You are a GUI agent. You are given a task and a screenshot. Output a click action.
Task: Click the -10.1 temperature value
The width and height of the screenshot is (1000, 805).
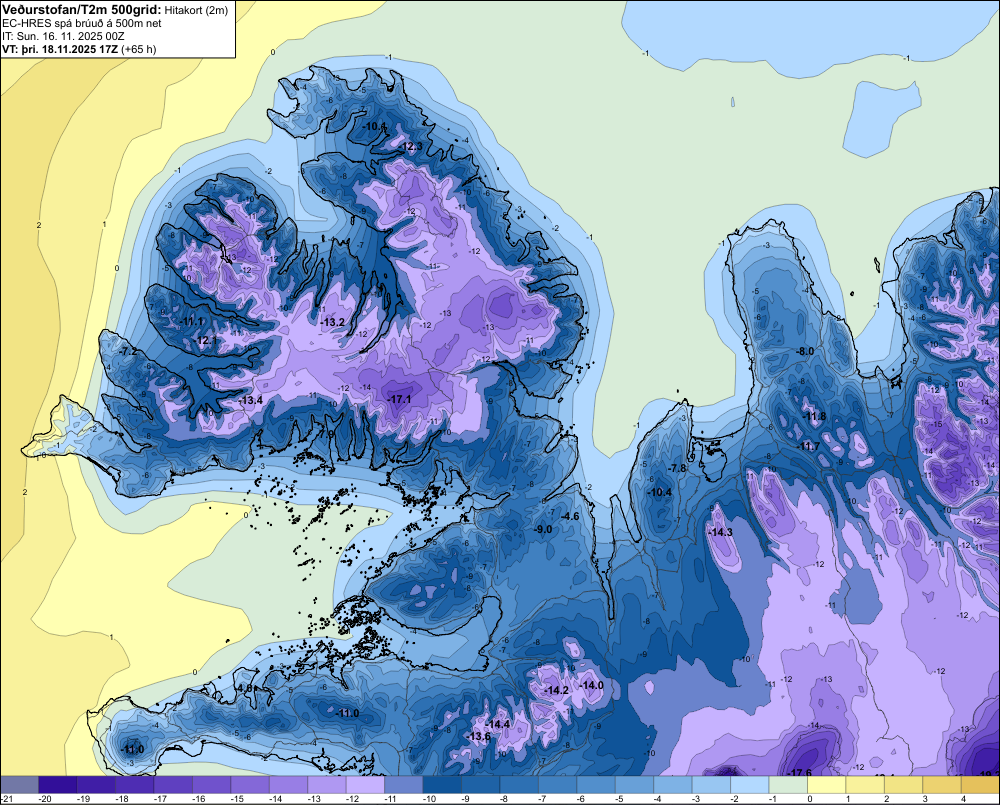pyautogui.click(x=374, y=127)
